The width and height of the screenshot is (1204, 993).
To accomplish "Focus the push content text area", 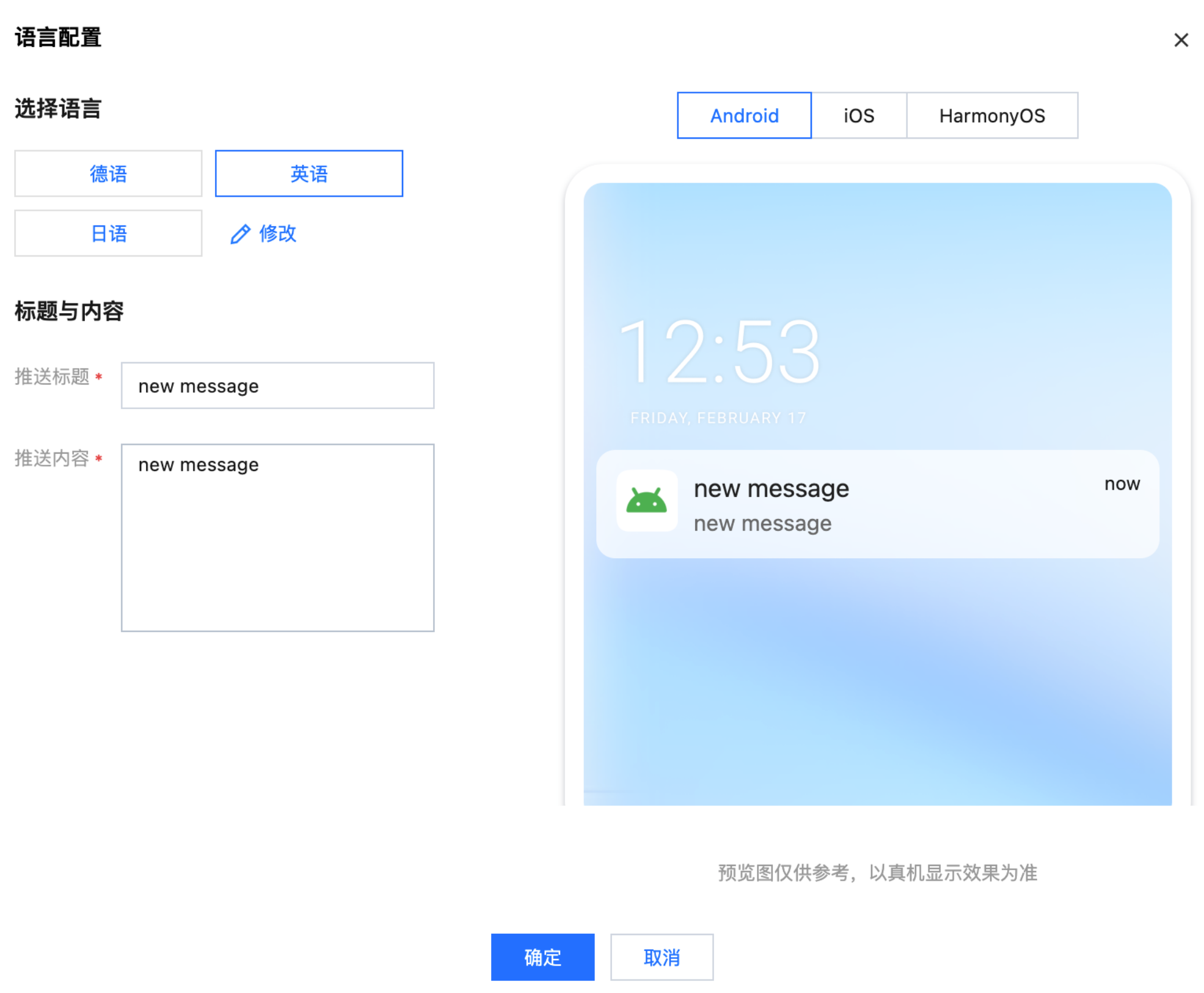I will (277, 537).
